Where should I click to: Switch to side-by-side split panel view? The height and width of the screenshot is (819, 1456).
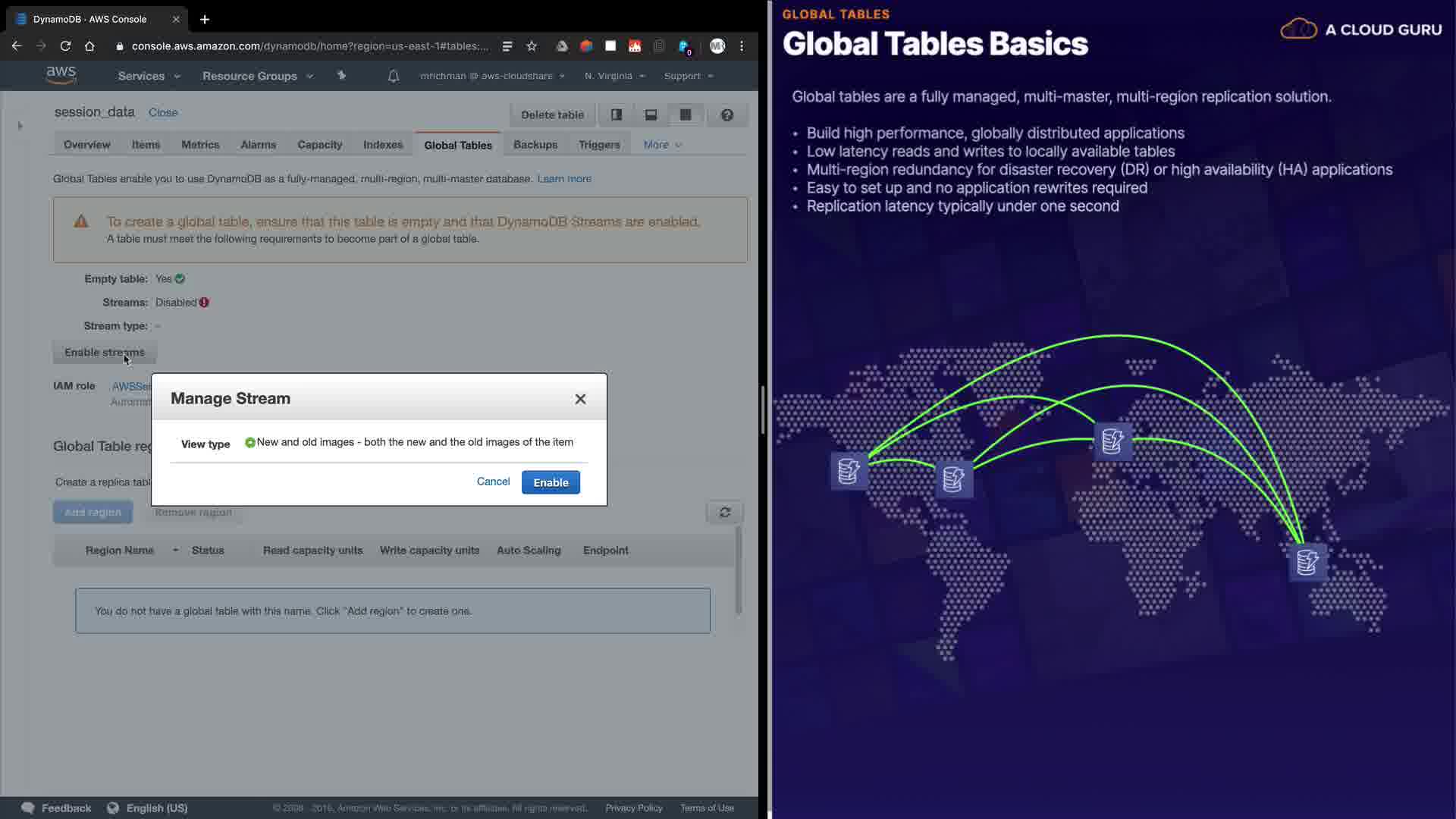617,115
